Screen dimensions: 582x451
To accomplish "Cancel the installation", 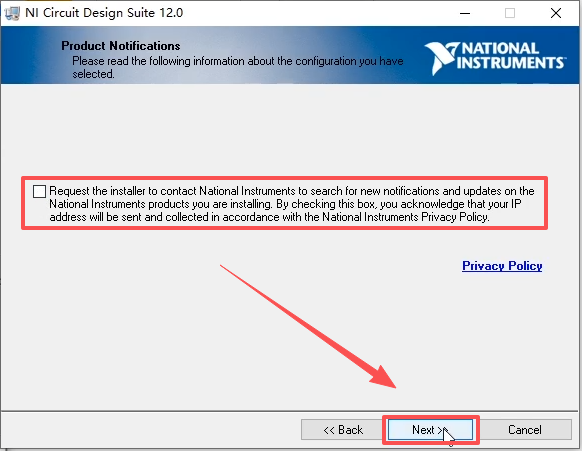I will tap(524, 430).
